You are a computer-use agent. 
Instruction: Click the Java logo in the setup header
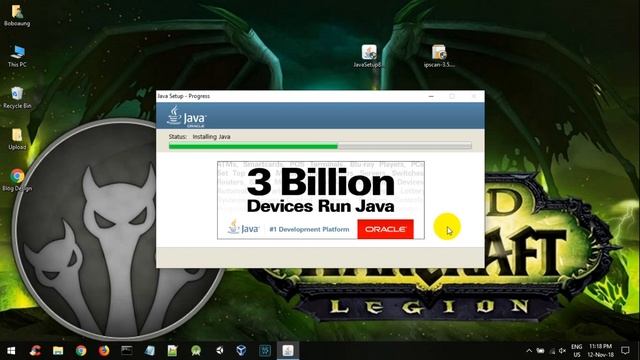coord(186,116)
